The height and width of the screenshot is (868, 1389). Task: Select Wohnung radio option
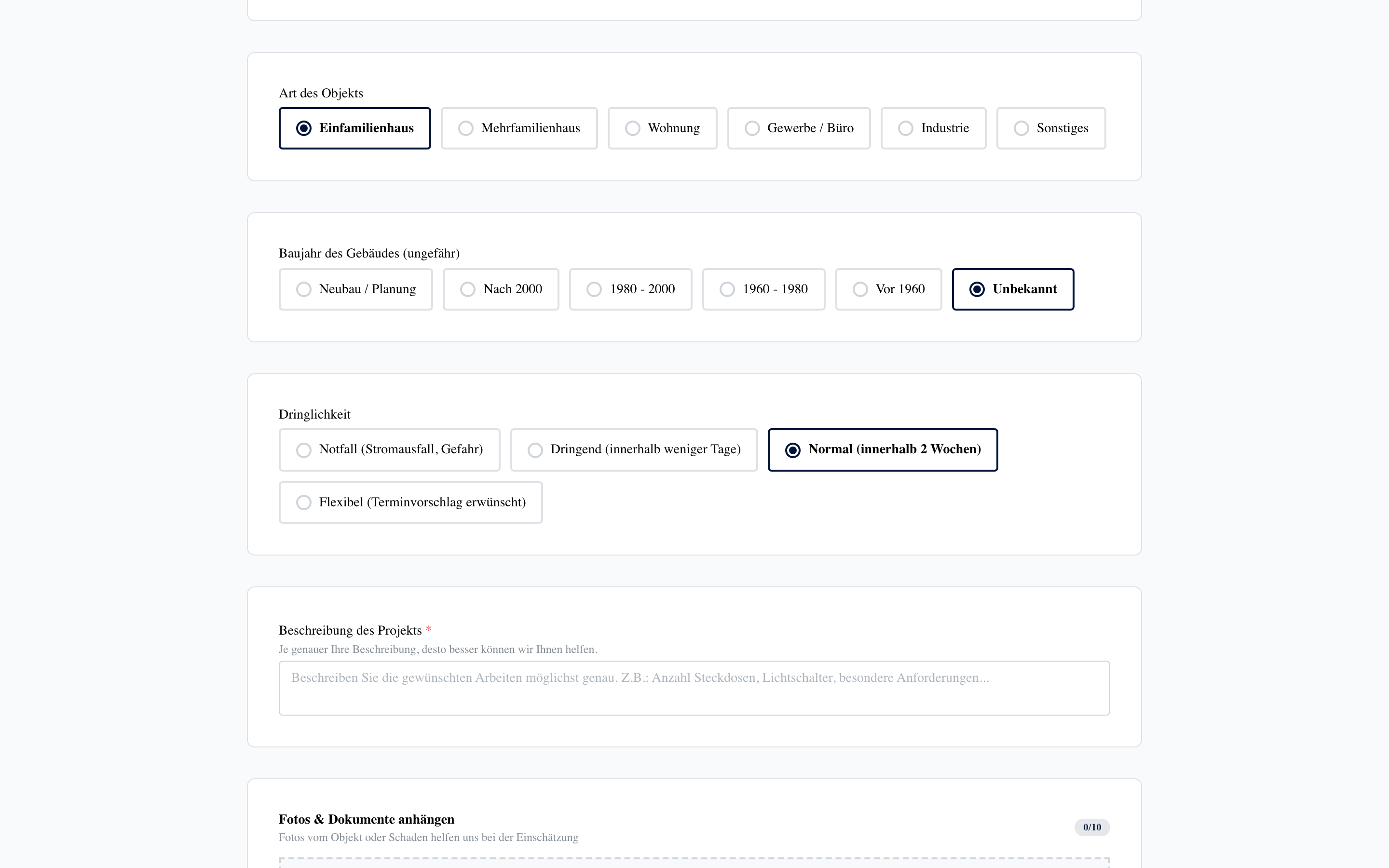point(662,128)
